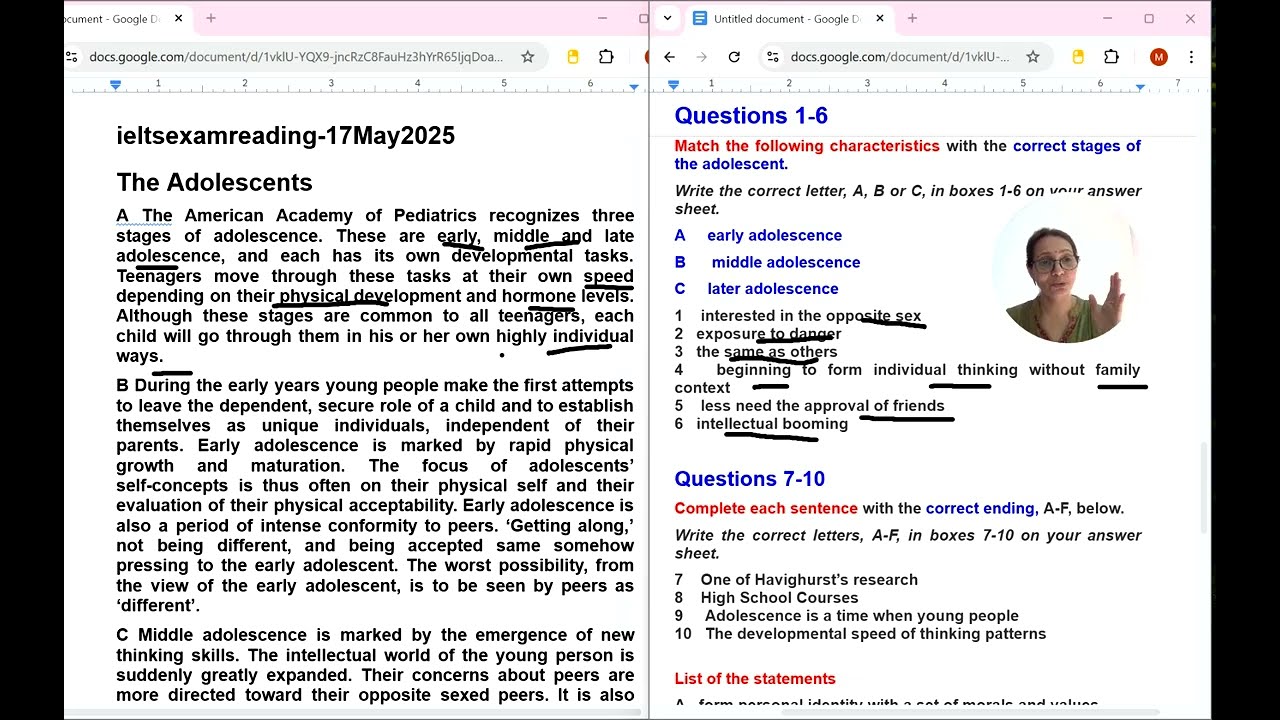
Task: Click 'Match the following characteristics' red text
Action: click(807, 146)
